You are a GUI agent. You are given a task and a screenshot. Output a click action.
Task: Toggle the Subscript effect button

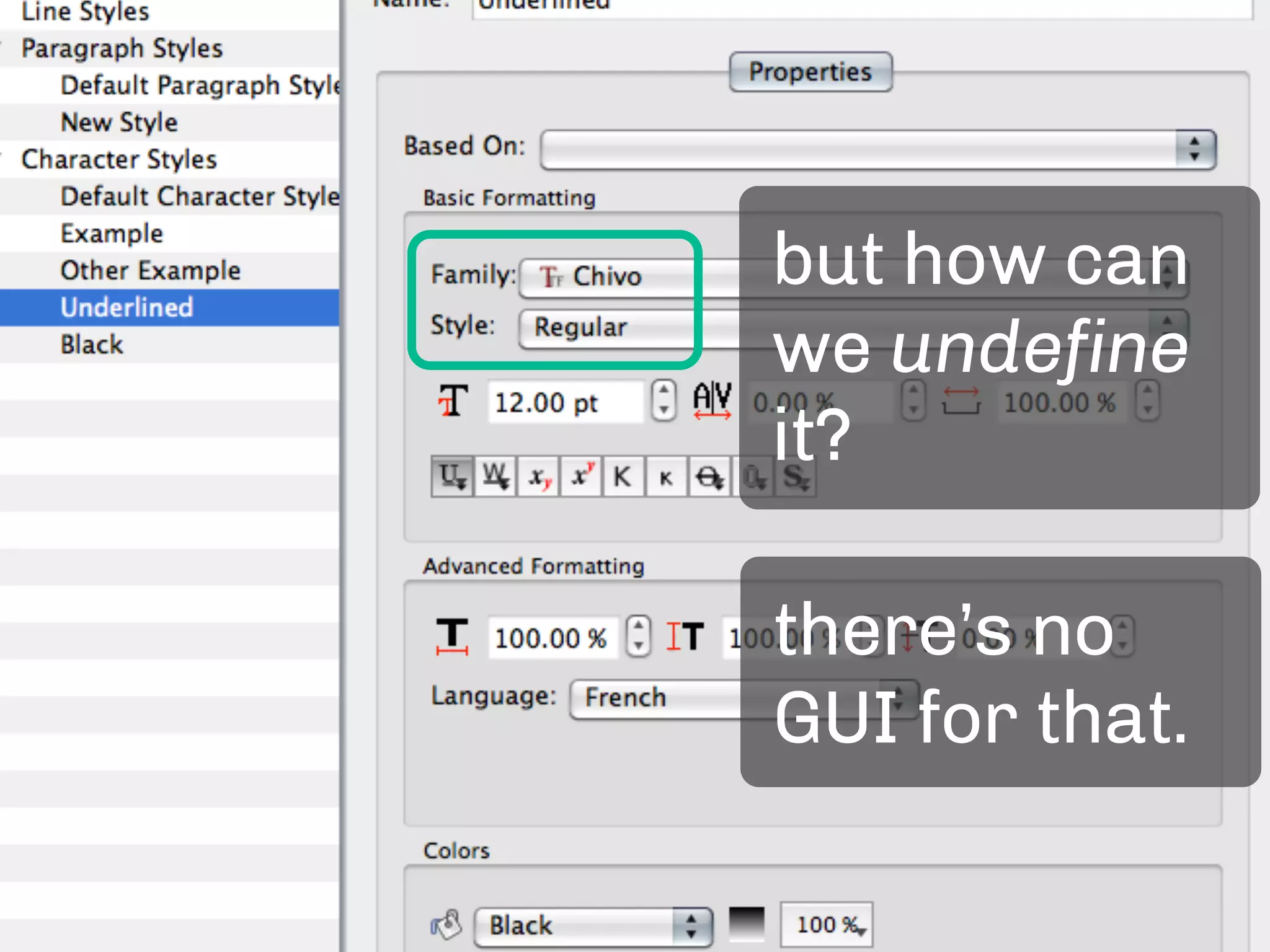538,477
